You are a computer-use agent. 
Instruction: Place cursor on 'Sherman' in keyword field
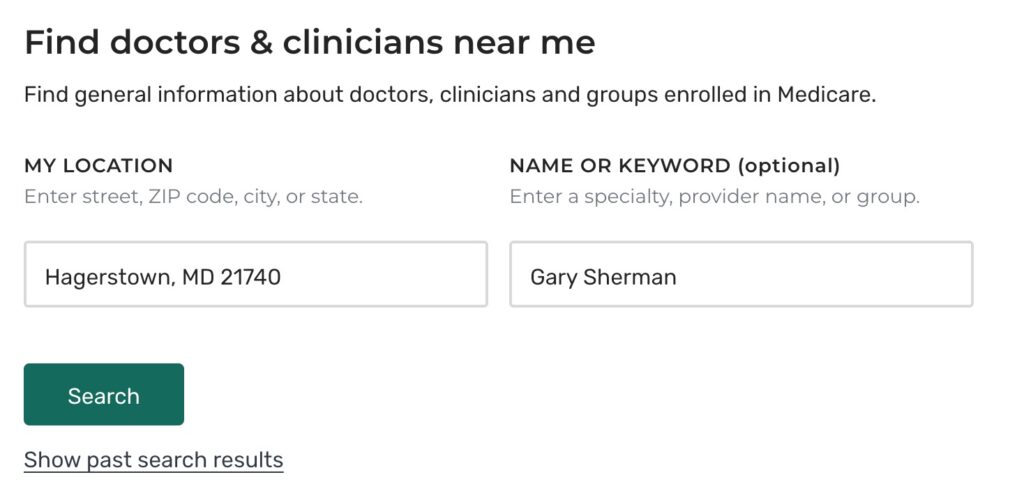click(x=630, y=277)
